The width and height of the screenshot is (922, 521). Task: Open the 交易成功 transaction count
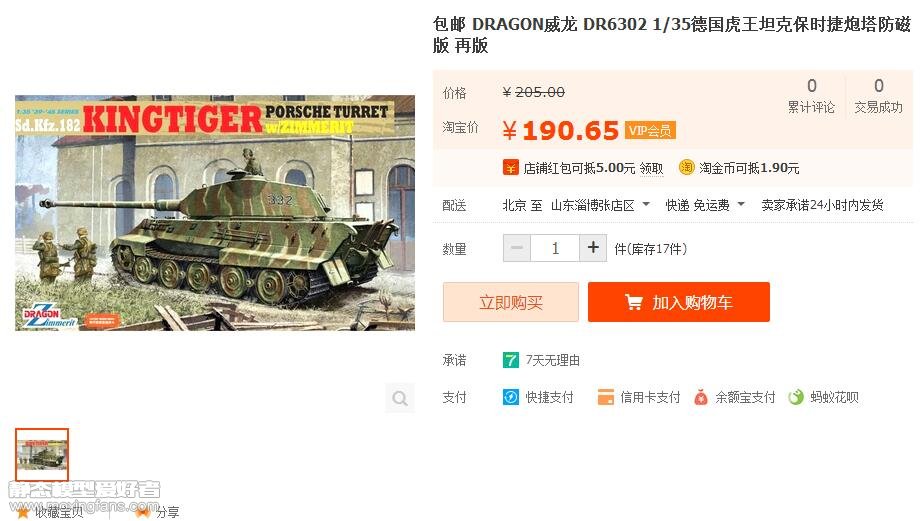(878, 95)
